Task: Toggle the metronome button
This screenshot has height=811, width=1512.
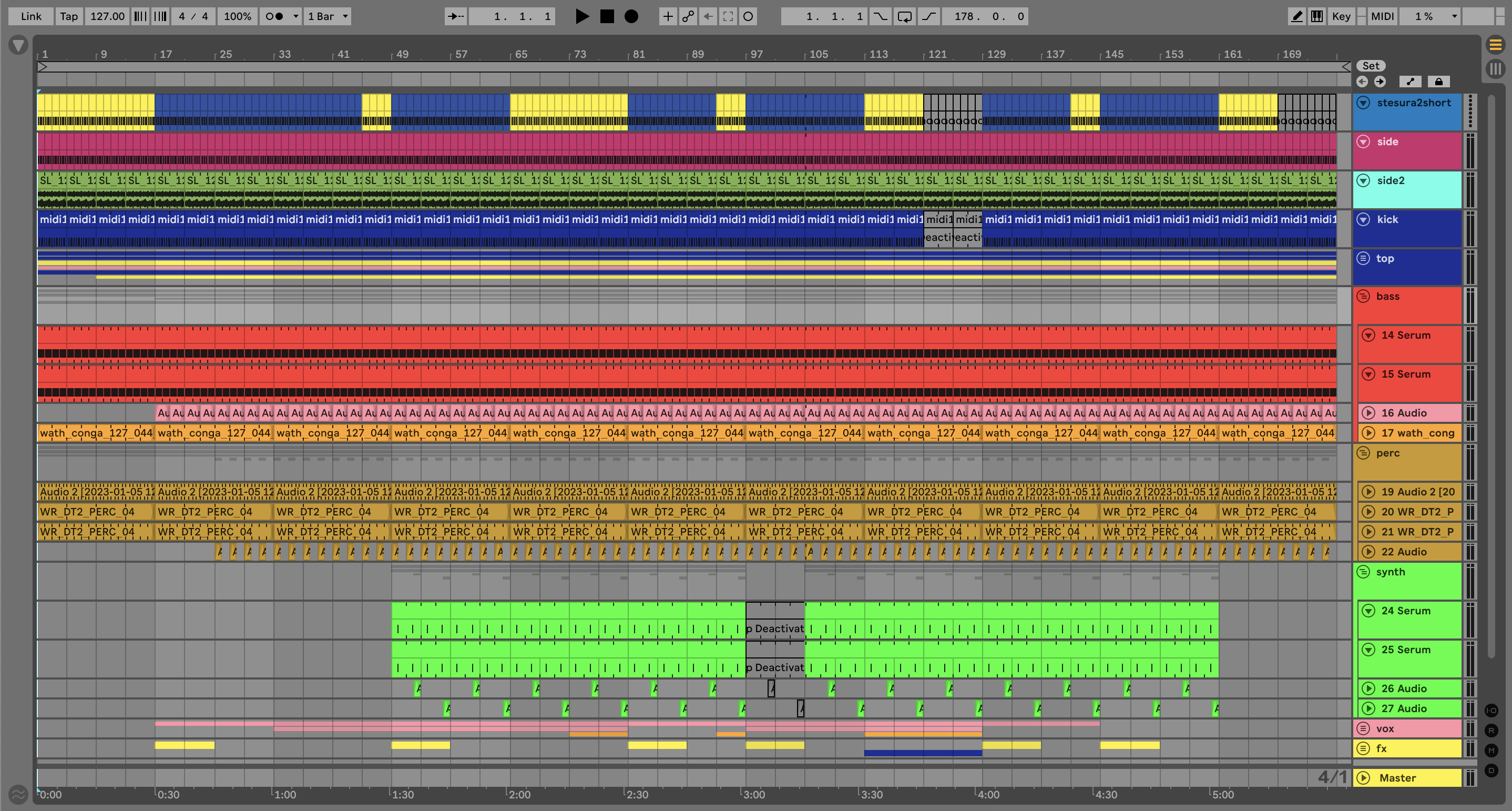Action: [275, 16]
